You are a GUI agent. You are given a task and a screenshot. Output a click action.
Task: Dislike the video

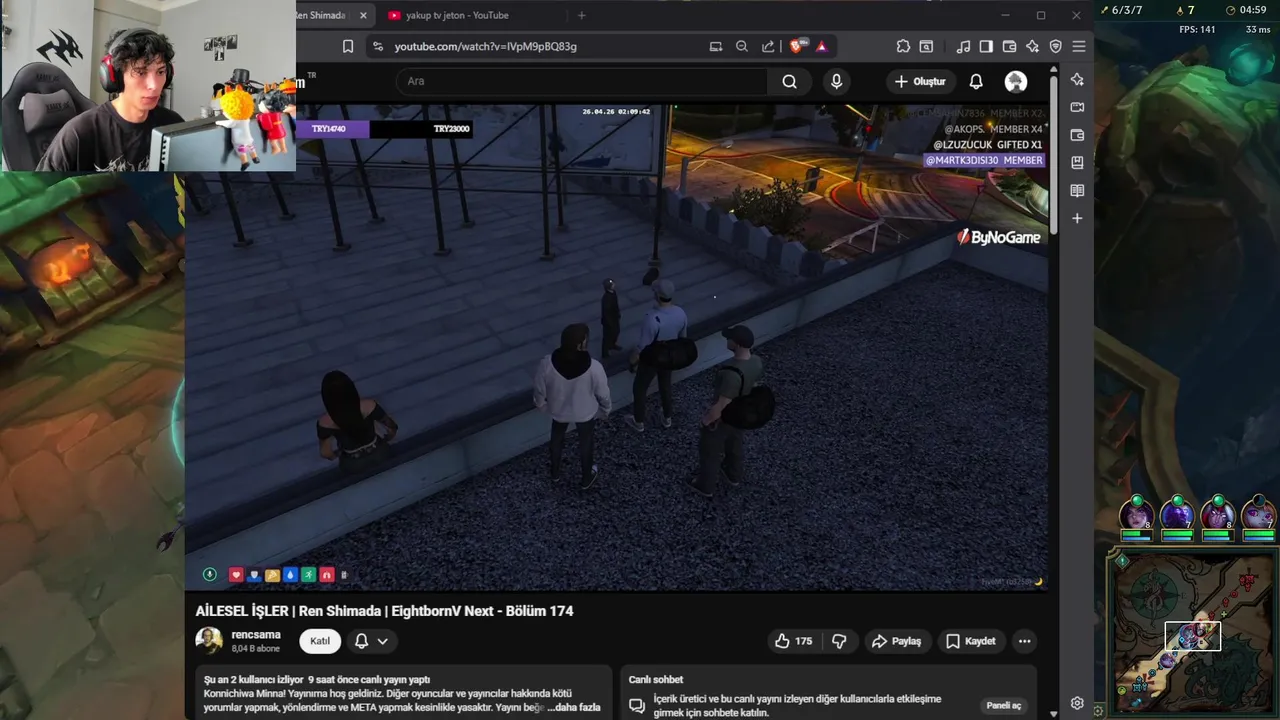click(840, 641)
